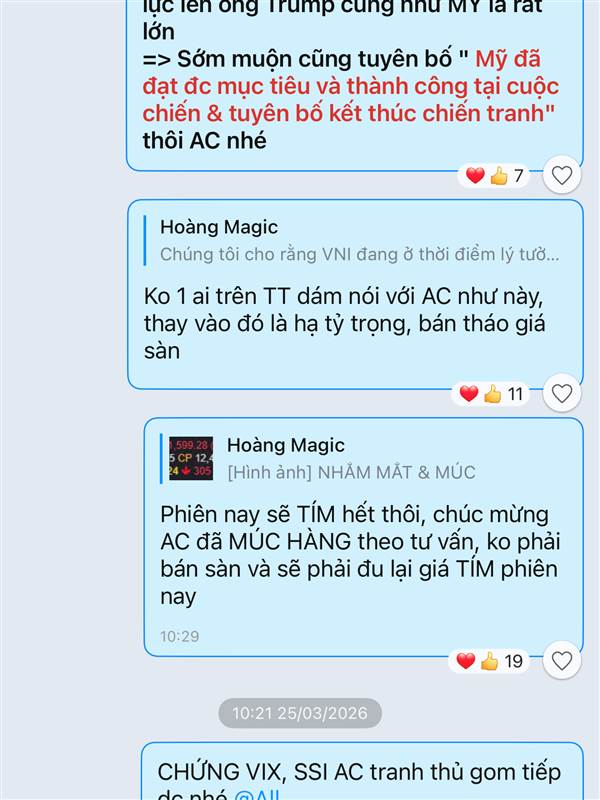Select the red heart emoji in the 11-reaction pill
This screenshot has width=600, height=800.
pos(469,394)
